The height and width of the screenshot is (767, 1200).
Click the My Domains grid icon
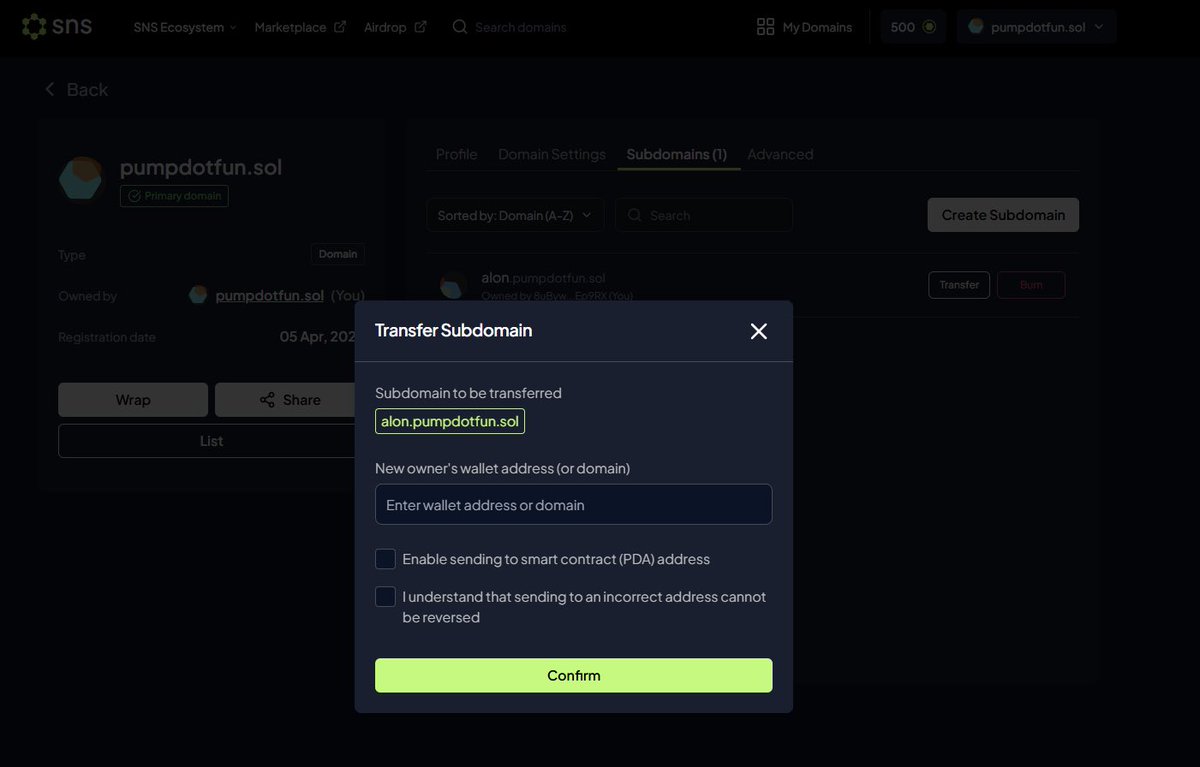[x=765, y=27]
